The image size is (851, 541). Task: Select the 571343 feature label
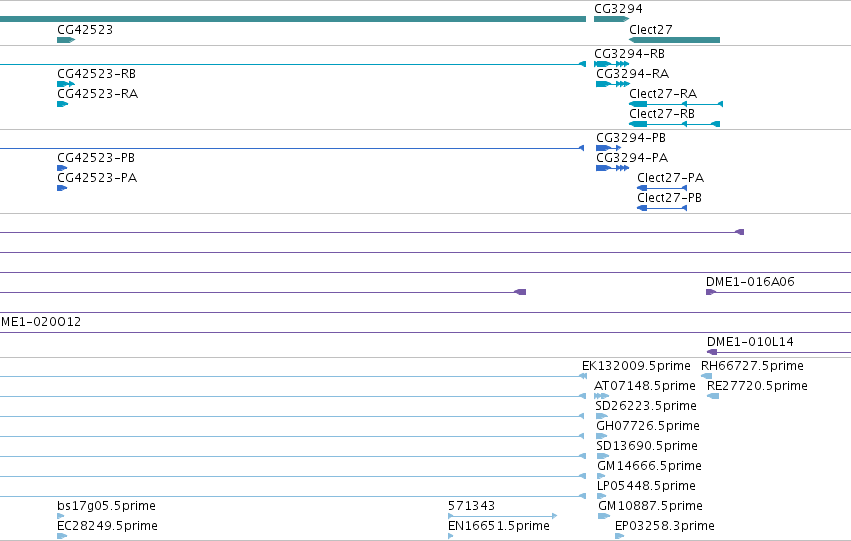coord(472,506)
